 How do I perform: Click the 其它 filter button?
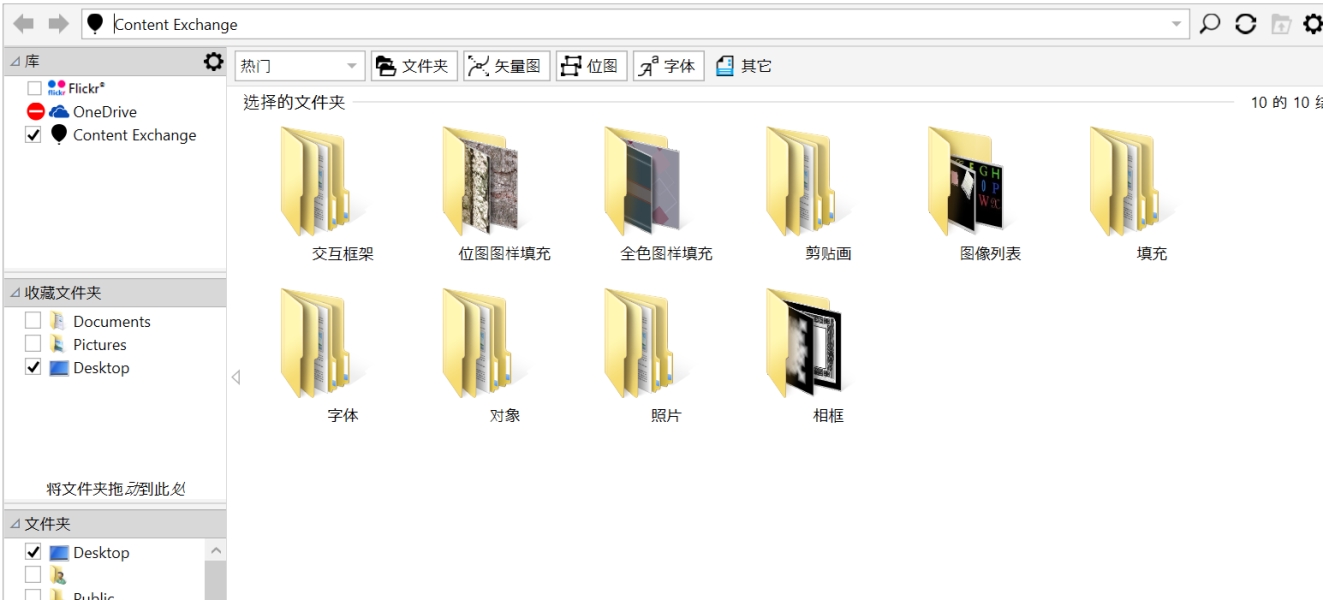pyautogui.click(x=744, y=67)
